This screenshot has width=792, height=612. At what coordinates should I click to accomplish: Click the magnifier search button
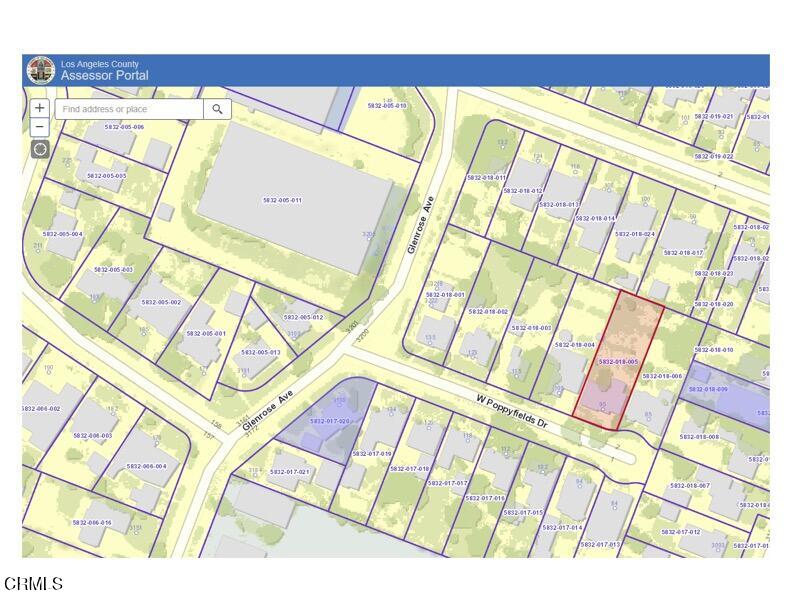(217, 109)
